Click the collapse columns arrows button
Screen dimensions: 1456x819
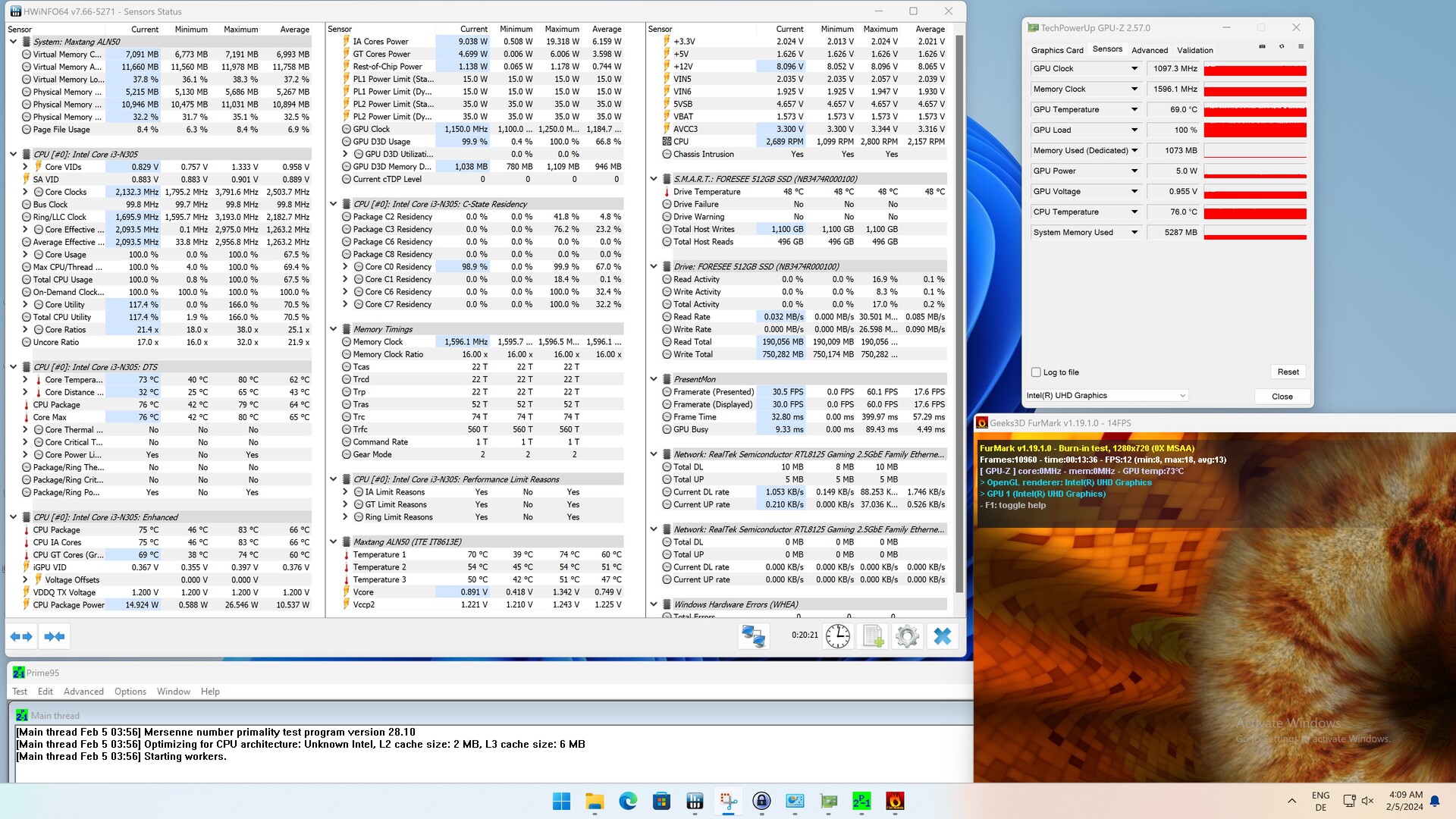55,637
